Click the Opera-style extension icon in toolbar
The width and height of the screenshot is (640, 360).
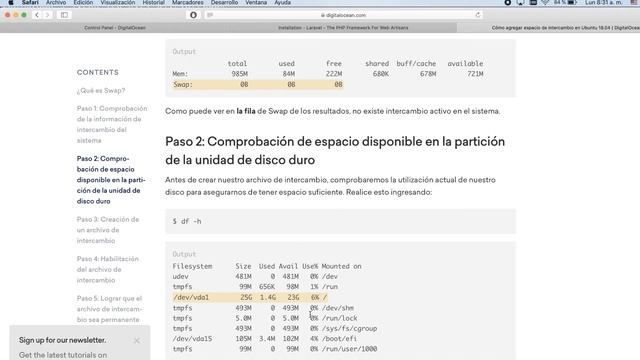tap(193, 15)
